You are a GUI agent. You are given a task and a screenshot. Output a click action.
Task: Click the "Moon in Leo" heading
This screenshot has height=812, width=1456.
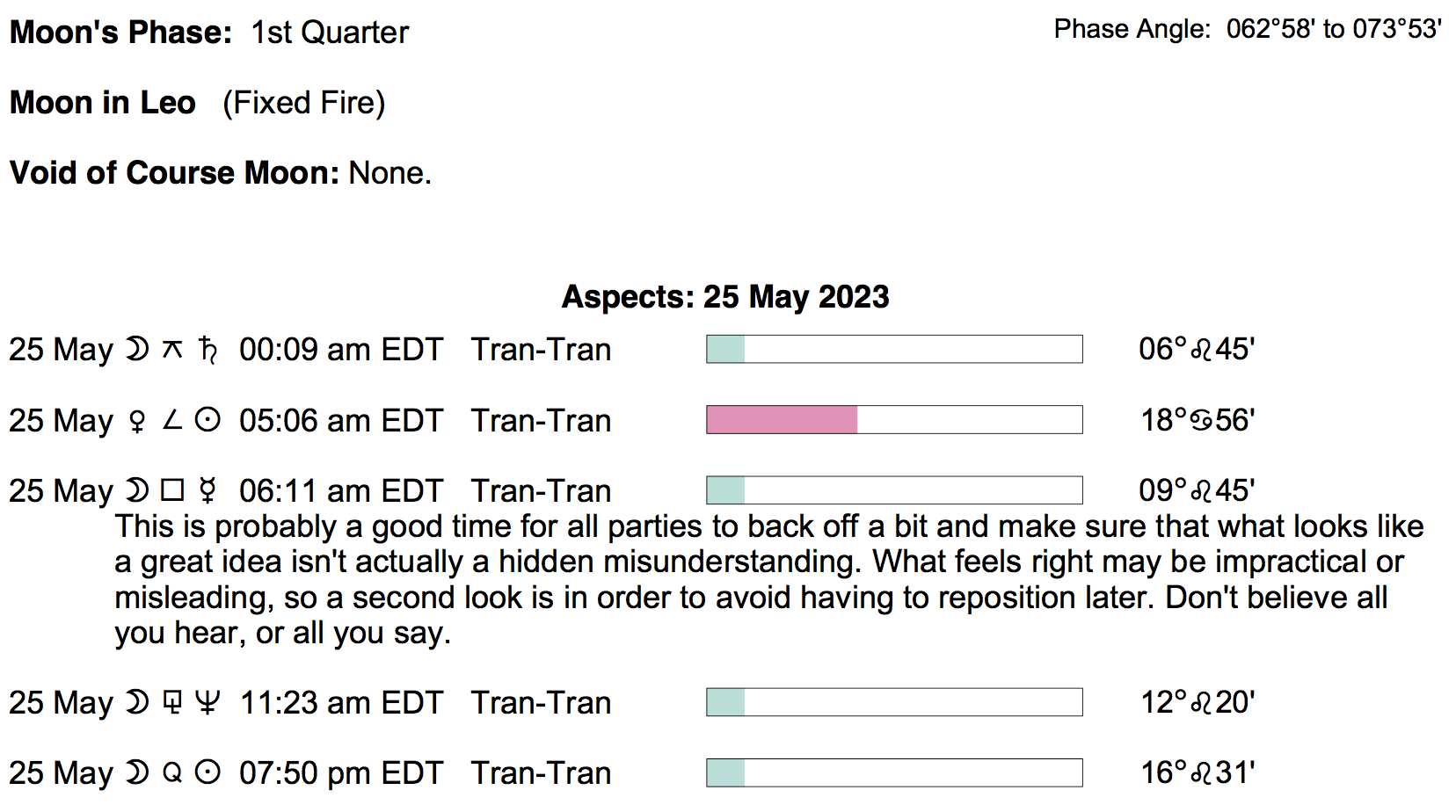click(x=103, y=103)
